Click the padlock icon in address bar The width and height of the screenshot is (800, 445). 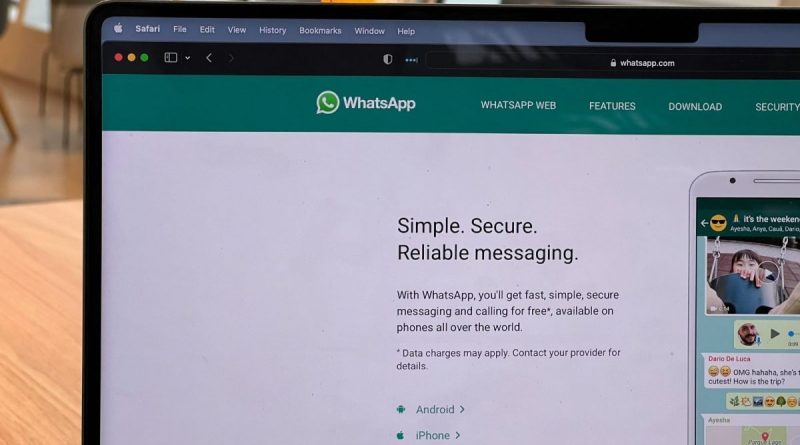click(x=613, y=63)
